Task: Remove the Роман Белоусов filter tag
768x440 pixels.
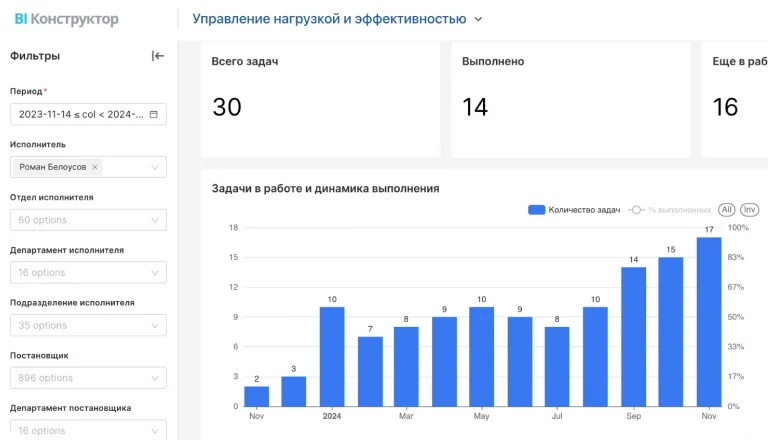Action: coord(95,167)
